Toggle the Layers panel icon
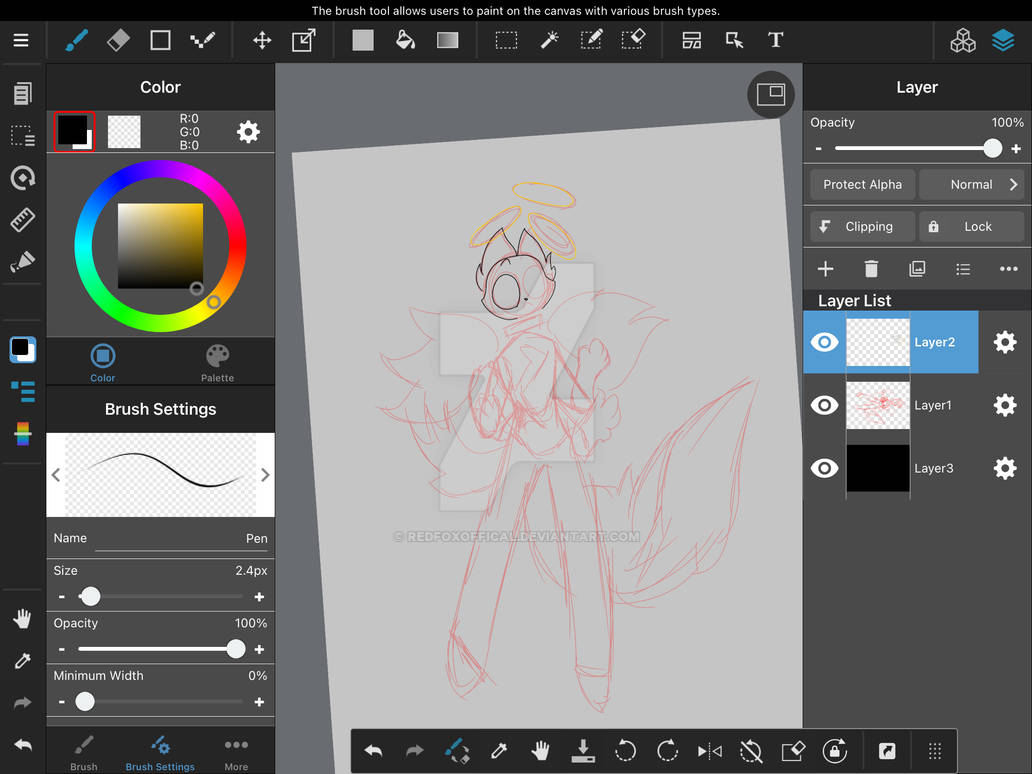This screenshot has width=1032, height=774. click(x=1003, y=40)
